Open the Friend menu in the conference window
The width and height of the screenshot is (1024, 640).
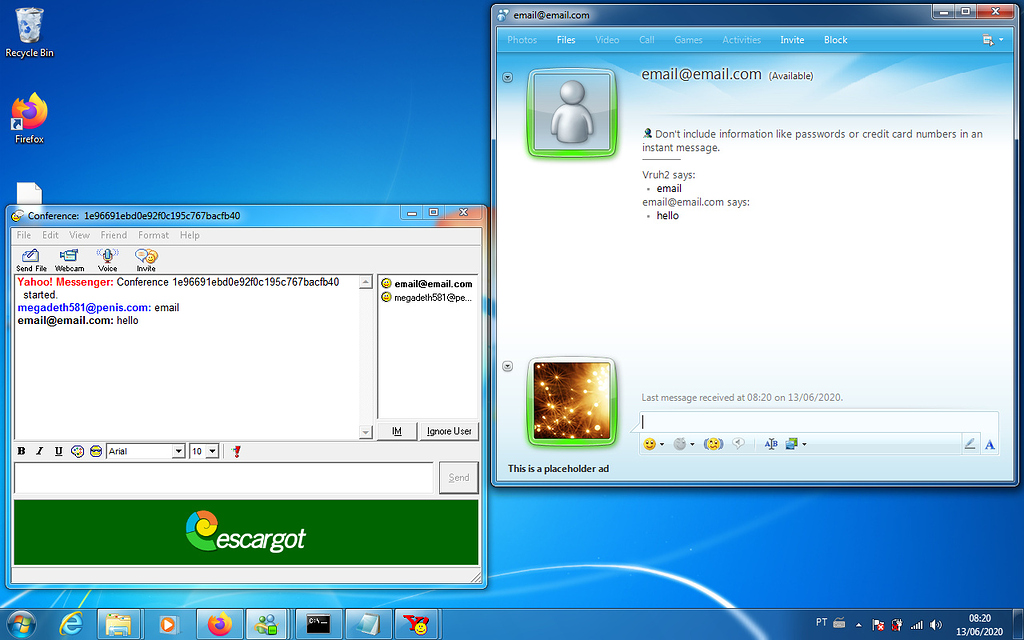(x=113, y=235)
